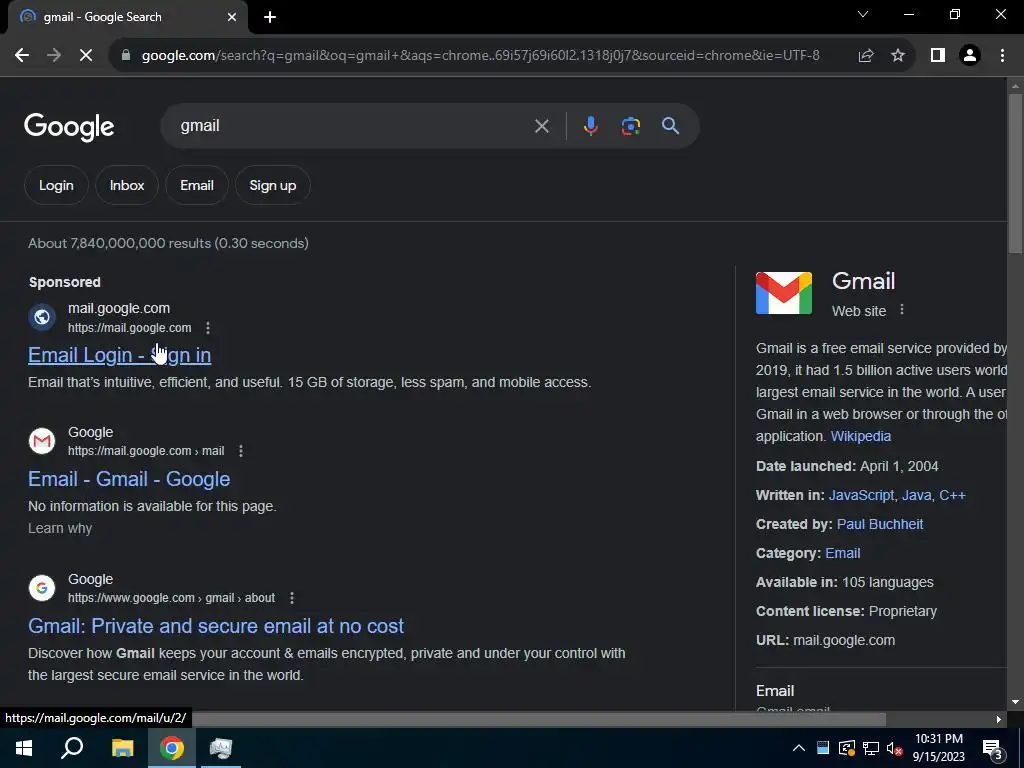Select the Sign up filter chip
Image resolution: width=1024 pixels, height=768 pixels.
(272, 185)
